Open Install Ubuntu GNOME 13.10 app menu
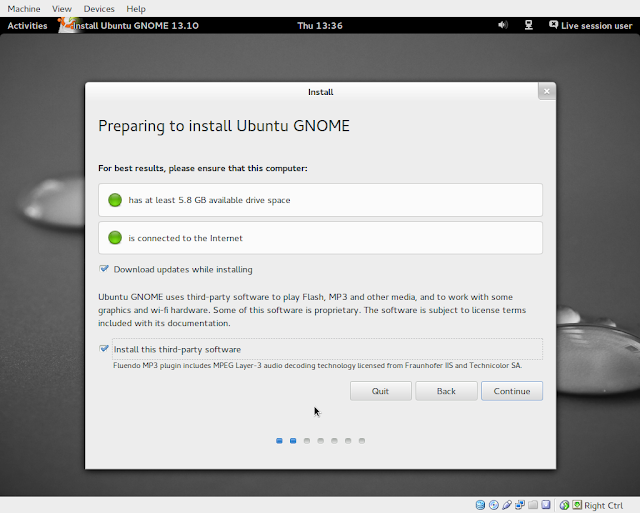The image size is (640, 513). (x=136, y=26)
